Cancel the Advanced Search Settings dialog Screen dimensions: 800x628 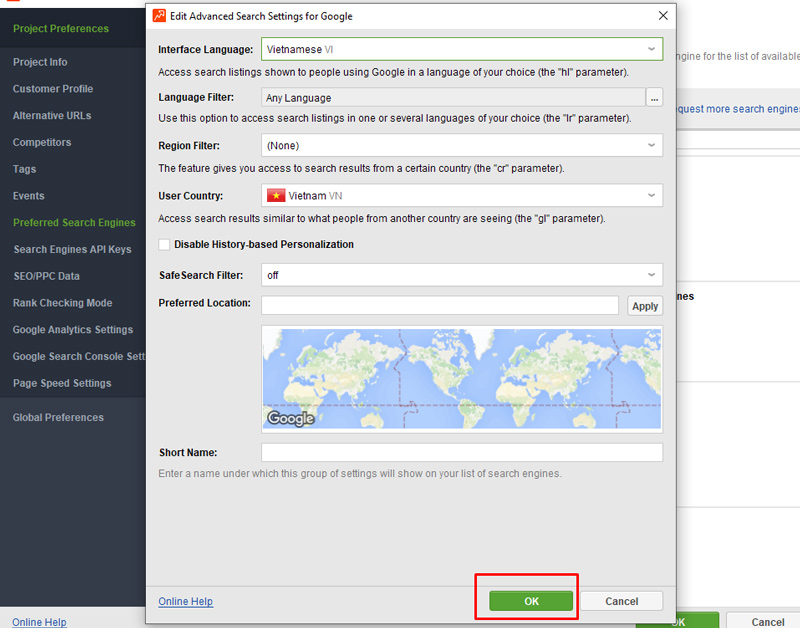pyautogui.click(x=621, y=601)
